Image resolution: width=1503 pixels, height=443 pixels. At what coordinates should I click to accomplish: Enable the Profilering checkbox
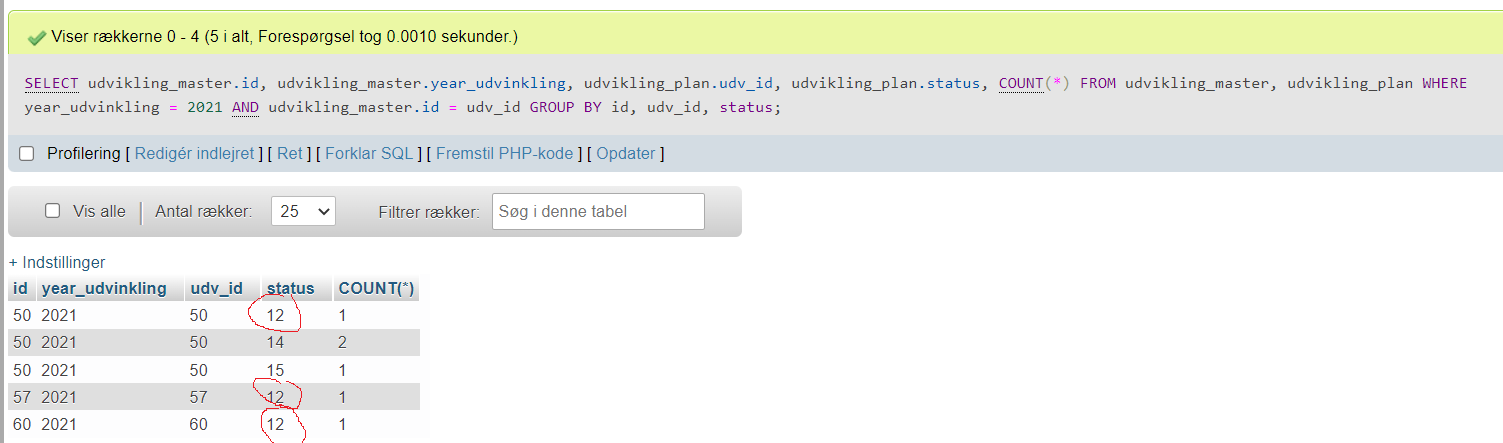(27, 154)
